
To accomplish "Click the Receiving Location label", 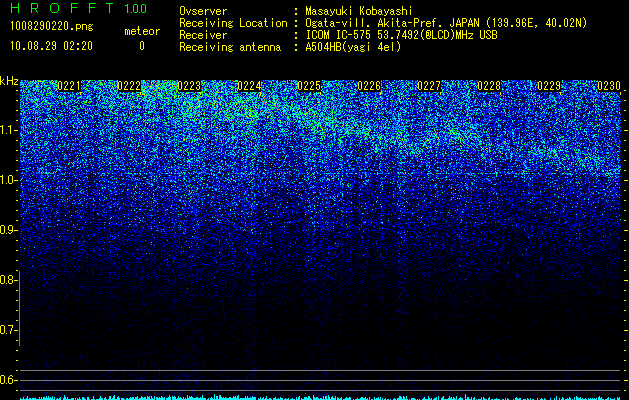I will 233,23.
